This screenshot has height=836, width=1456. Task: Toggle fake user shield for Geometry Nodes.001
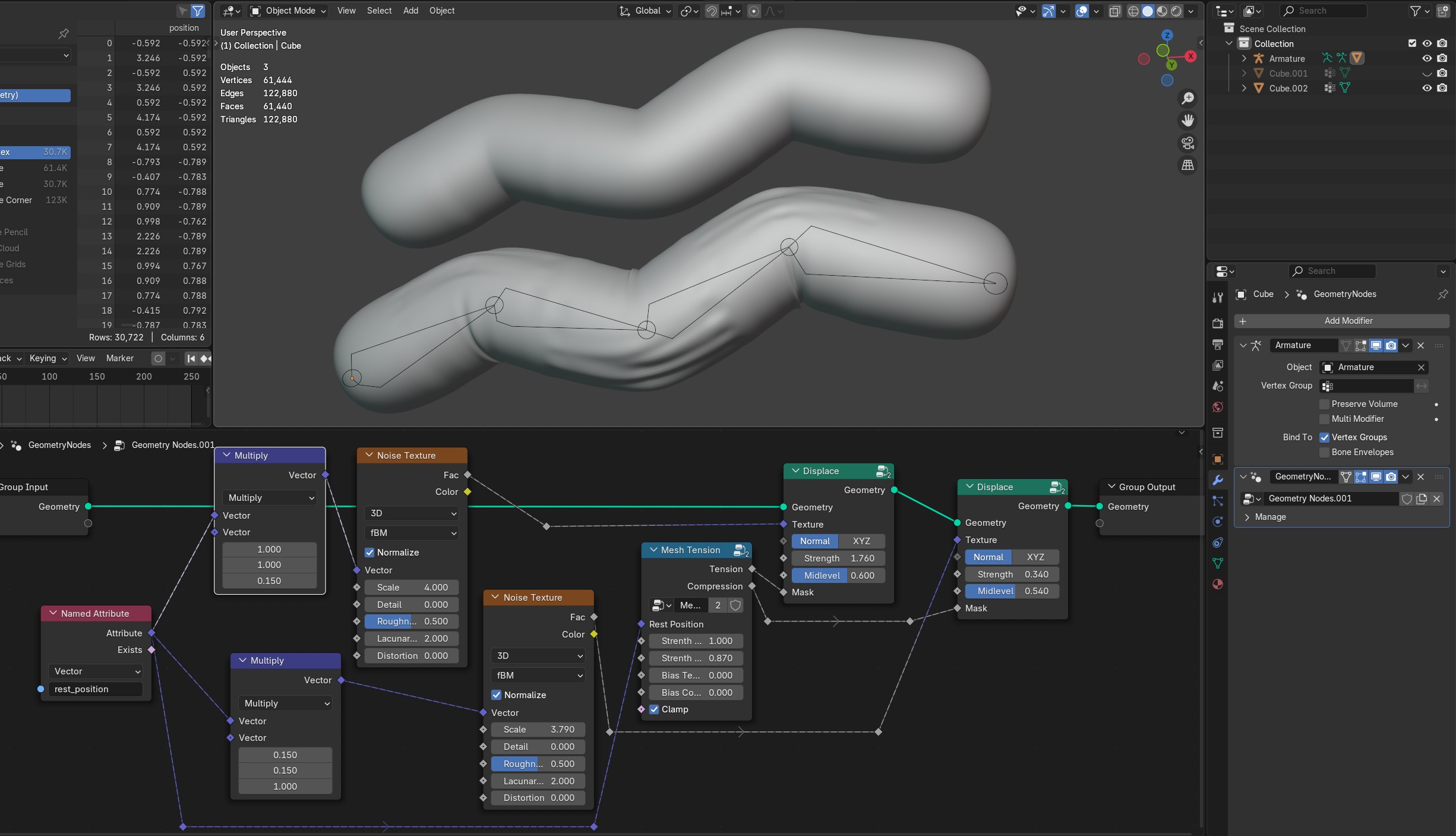tap(1407, 499)
